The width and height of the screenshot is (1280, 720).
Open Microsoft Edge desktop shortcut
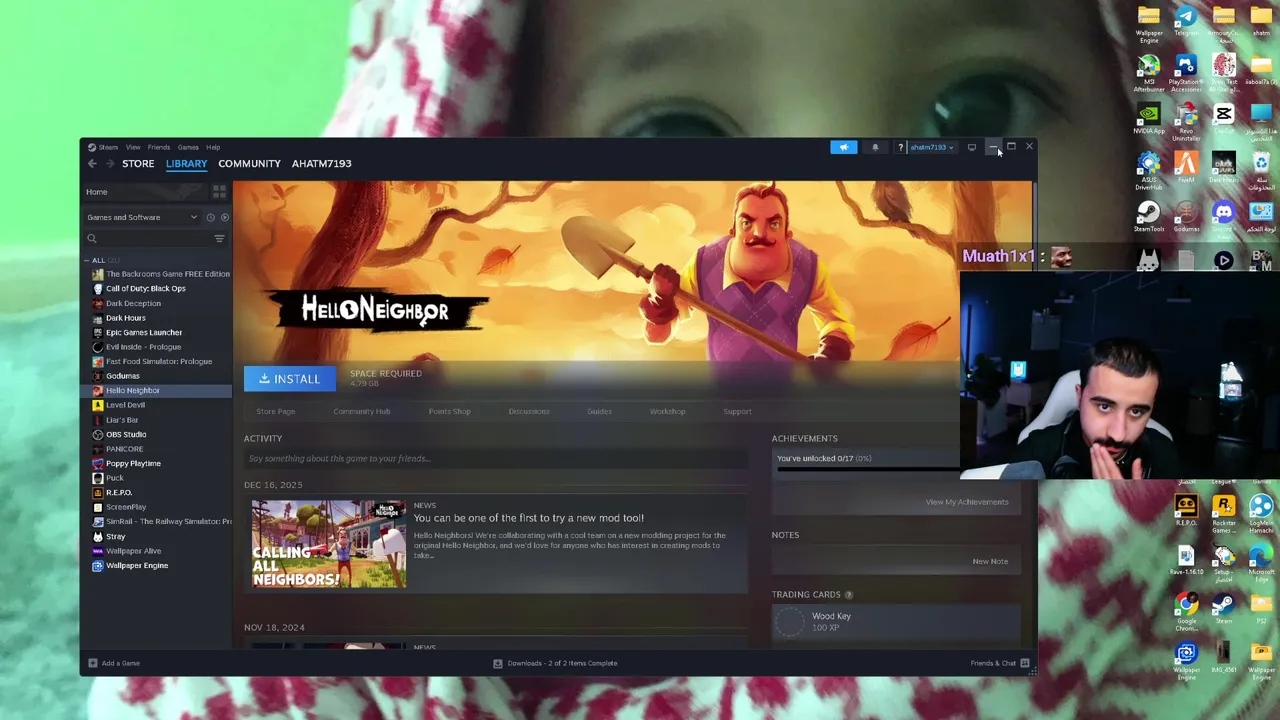(x=1261, y=562)
